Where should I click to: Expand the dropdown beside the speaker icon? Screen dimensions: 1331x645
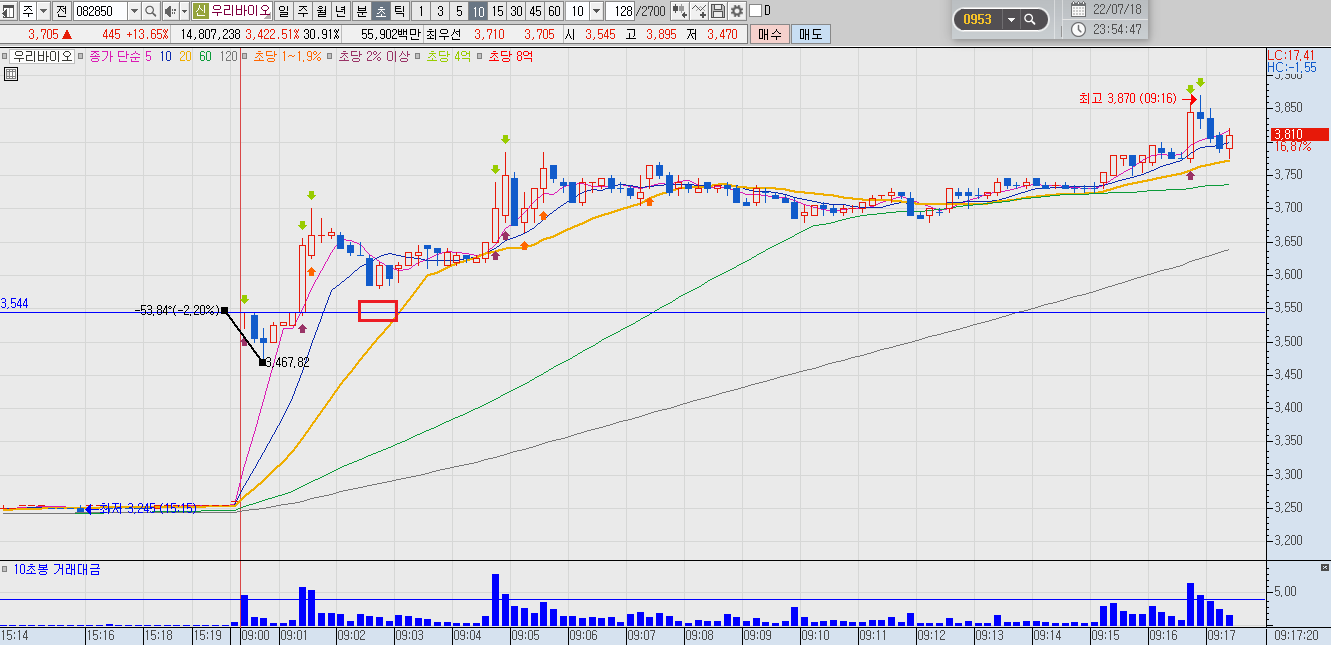pyautogui.click(x=184, y=11)
